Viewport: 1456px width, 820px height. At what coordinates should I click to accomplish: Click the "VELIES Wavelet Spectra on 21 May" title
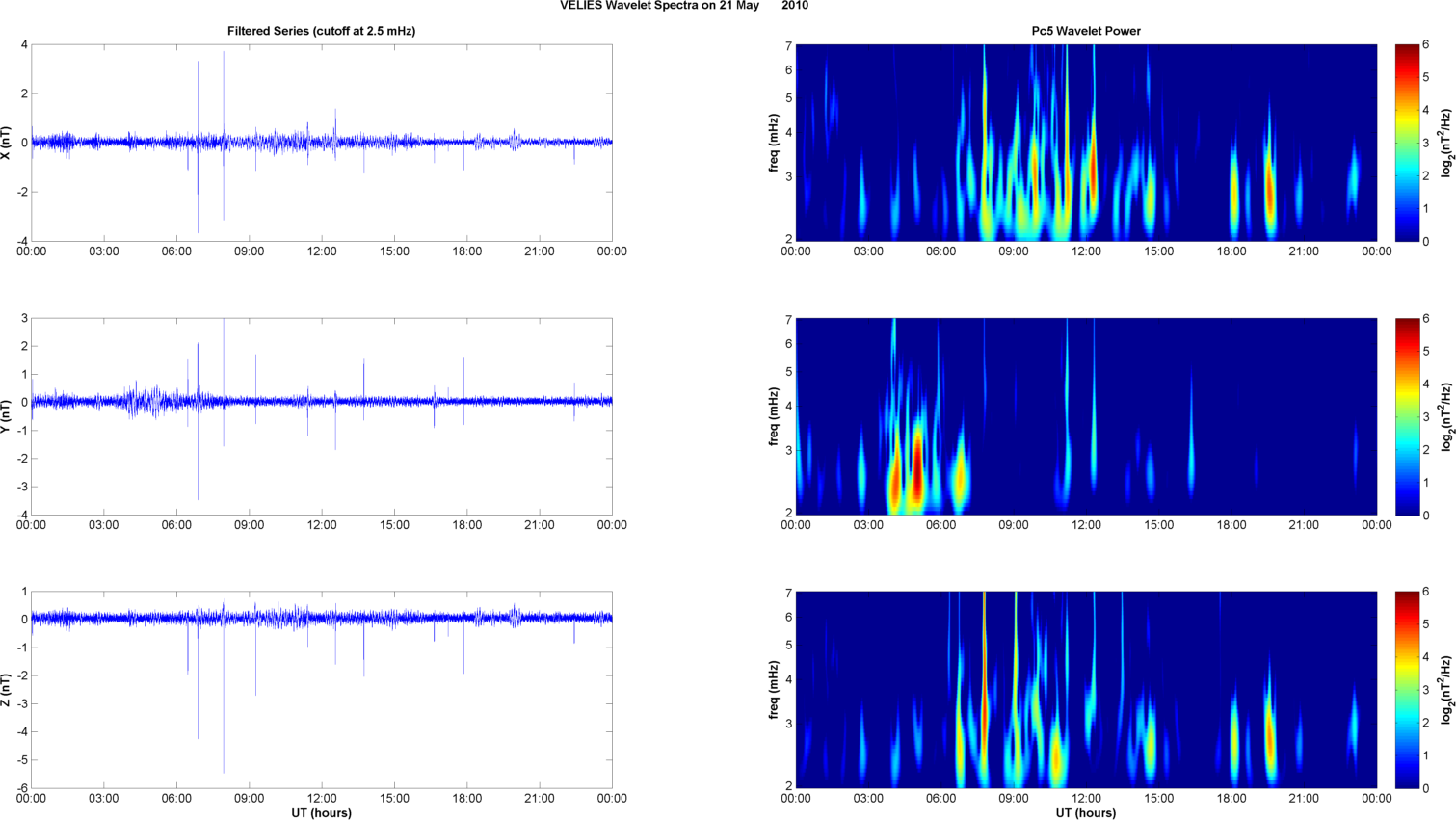[659, 6]
